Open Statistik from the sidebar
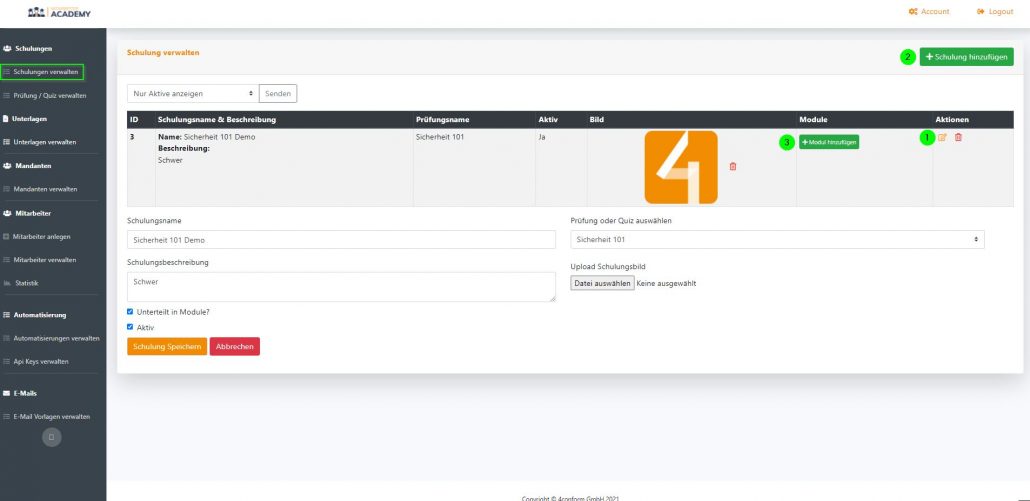 point(26,283)
